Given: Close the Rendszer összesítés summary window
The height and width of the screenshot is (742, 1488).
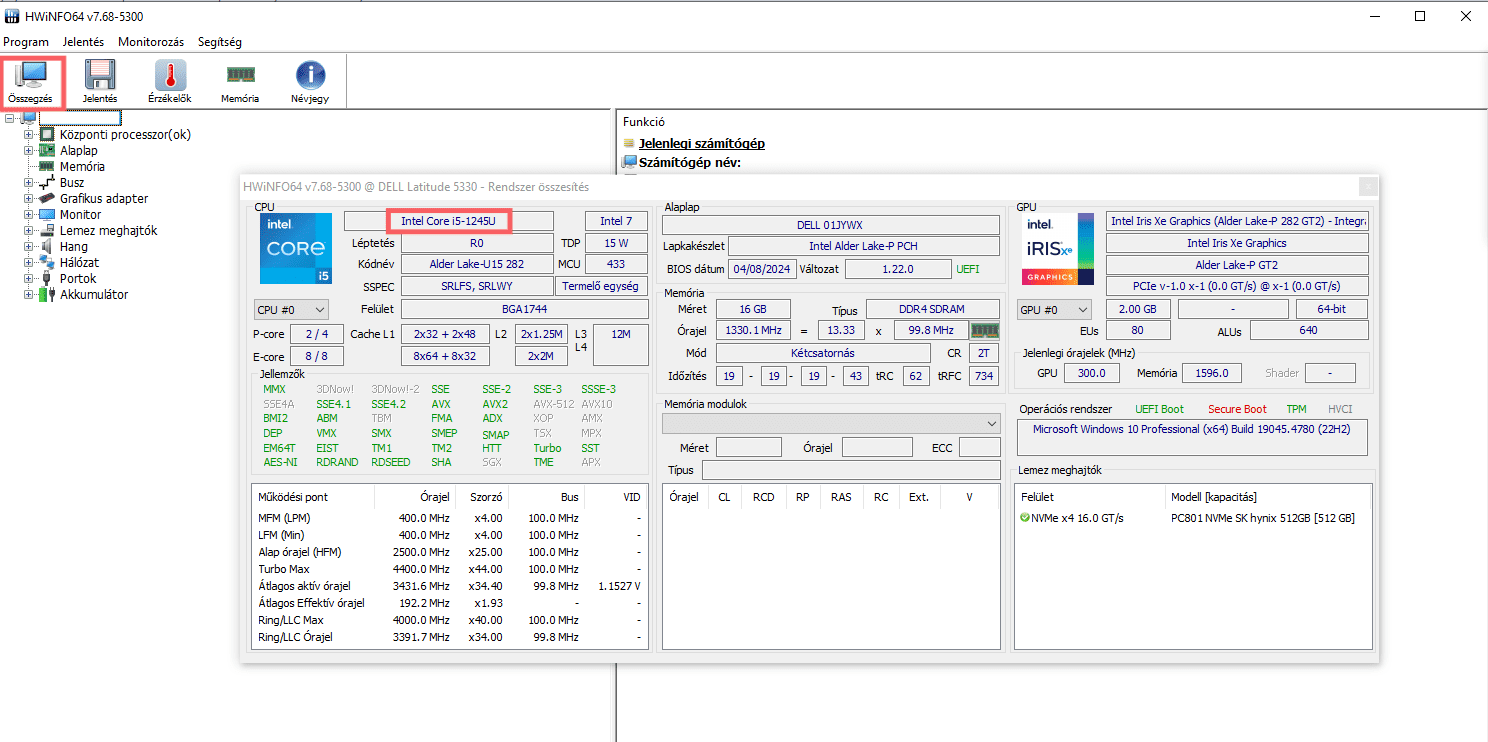Looking at the screenshot, I should [x=1367, y=186].
